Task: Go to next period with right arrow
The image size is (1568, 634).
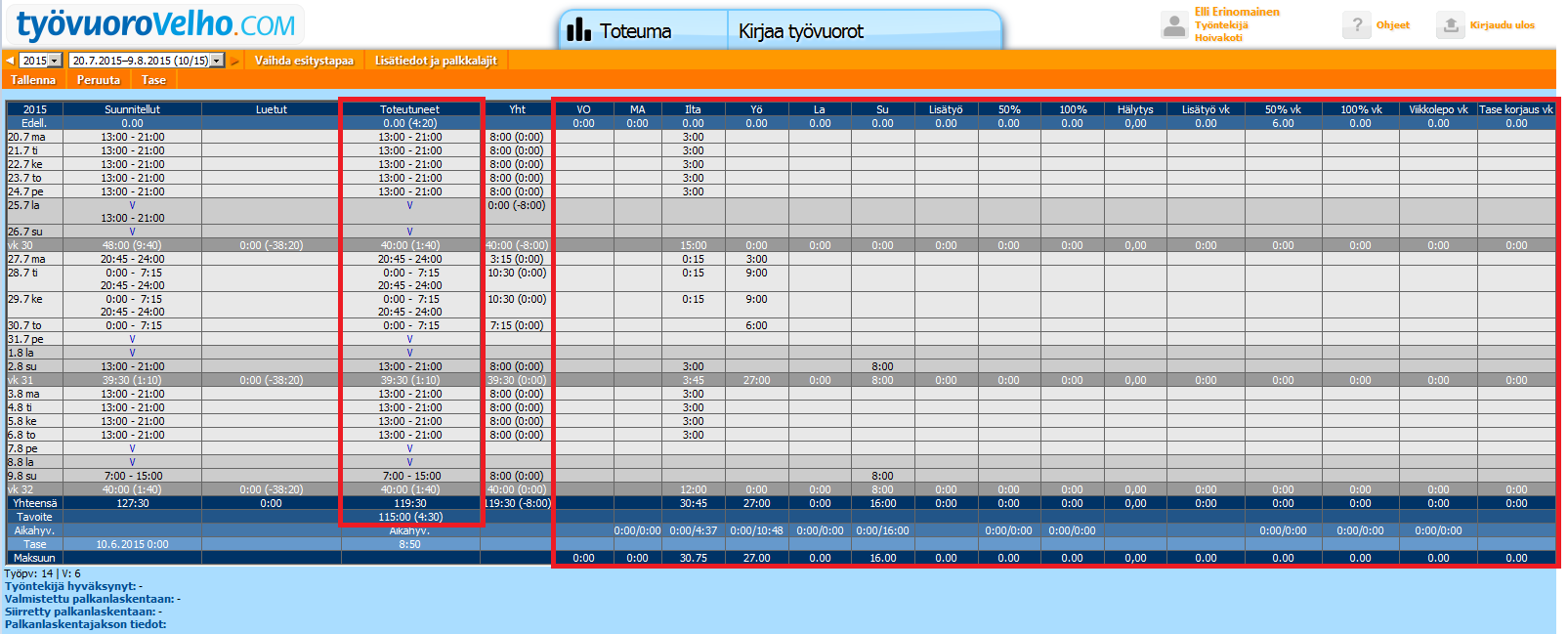Action: 234,61
